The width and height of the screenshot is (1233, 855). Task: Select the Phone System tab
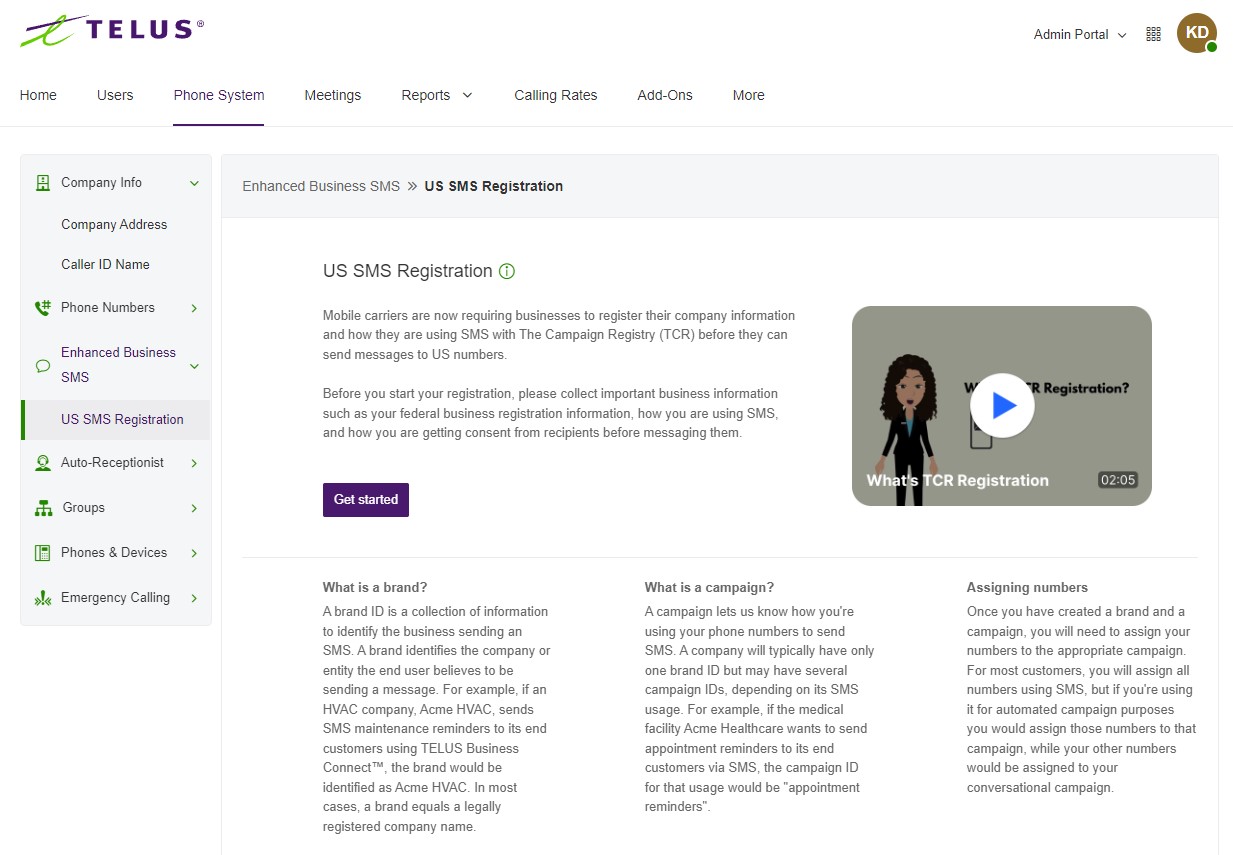click(x=219, y=95)
